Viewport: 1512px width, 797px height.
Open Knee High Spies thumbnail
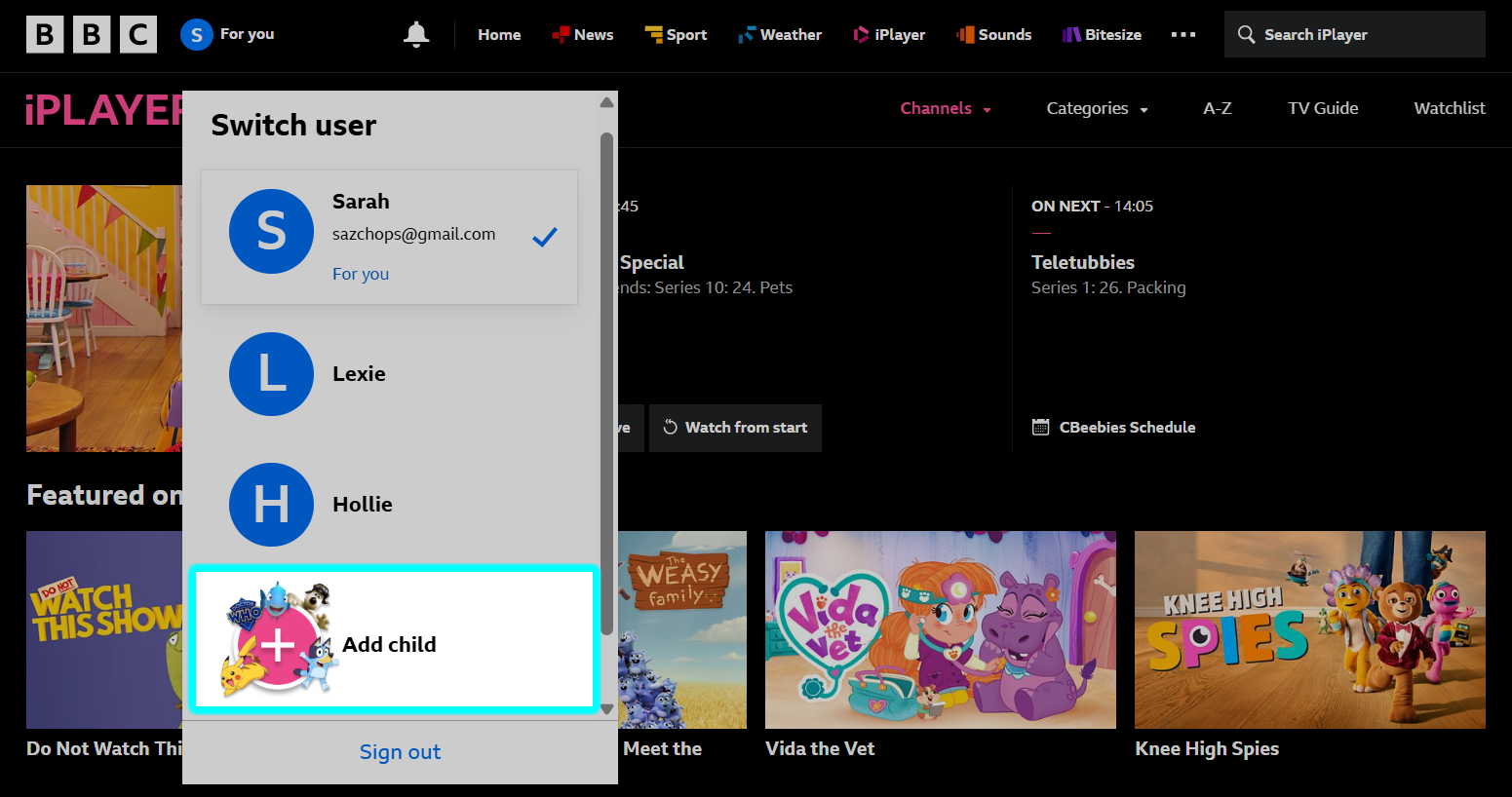tap(1310, 629)
